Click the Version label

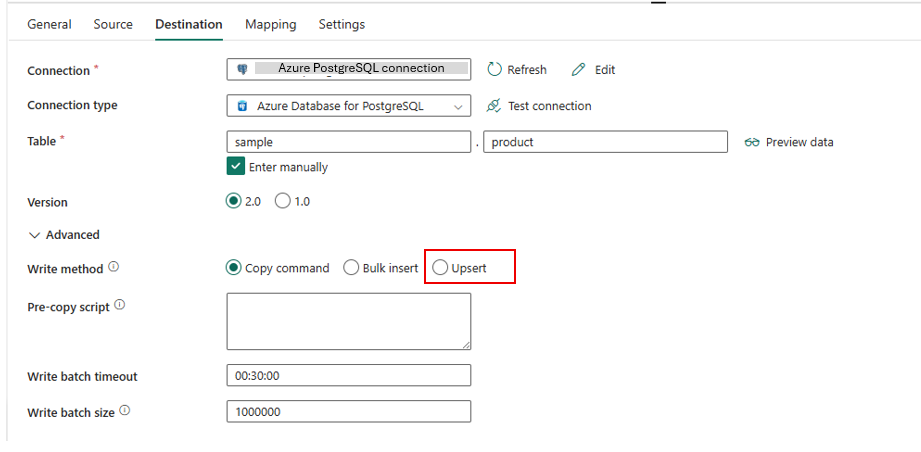48,202
